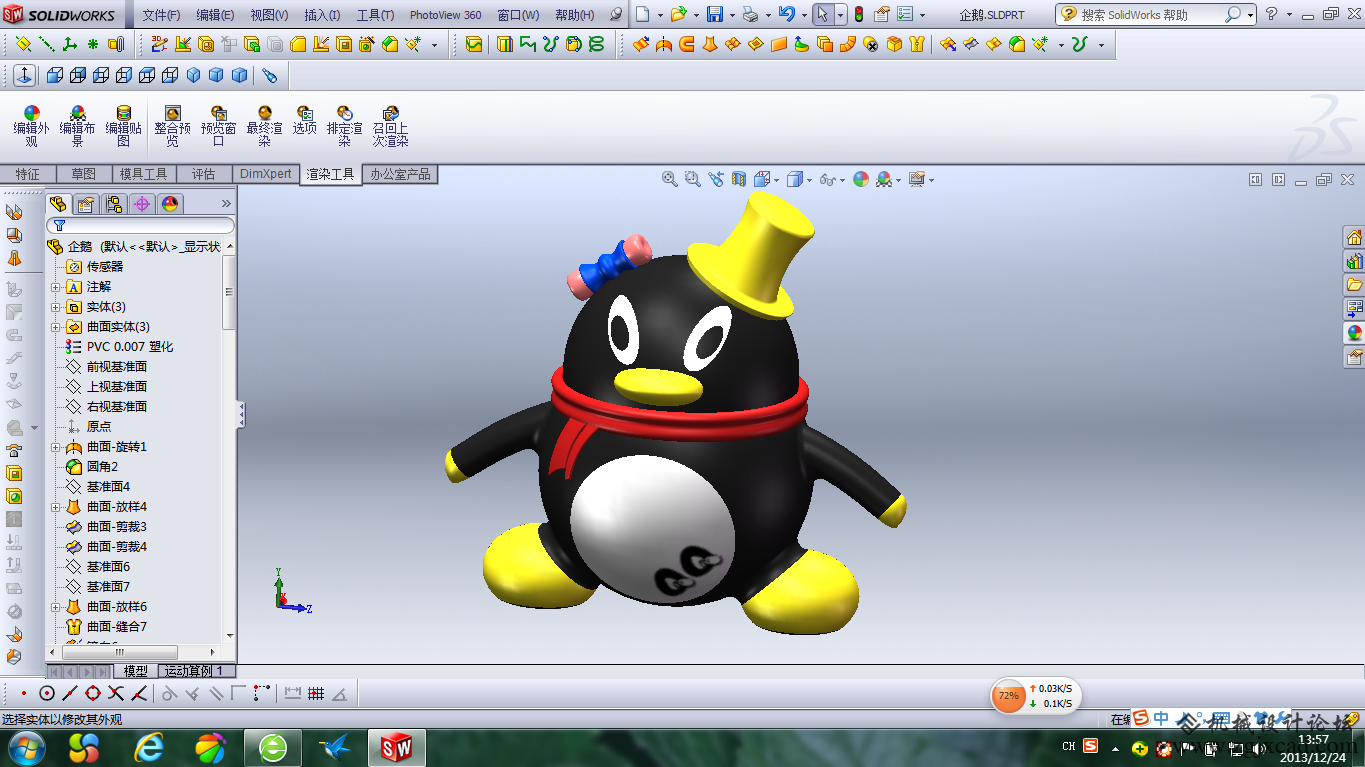
Task: Click the Internet Explorer taskbar icon
Action: coord(150,747)
